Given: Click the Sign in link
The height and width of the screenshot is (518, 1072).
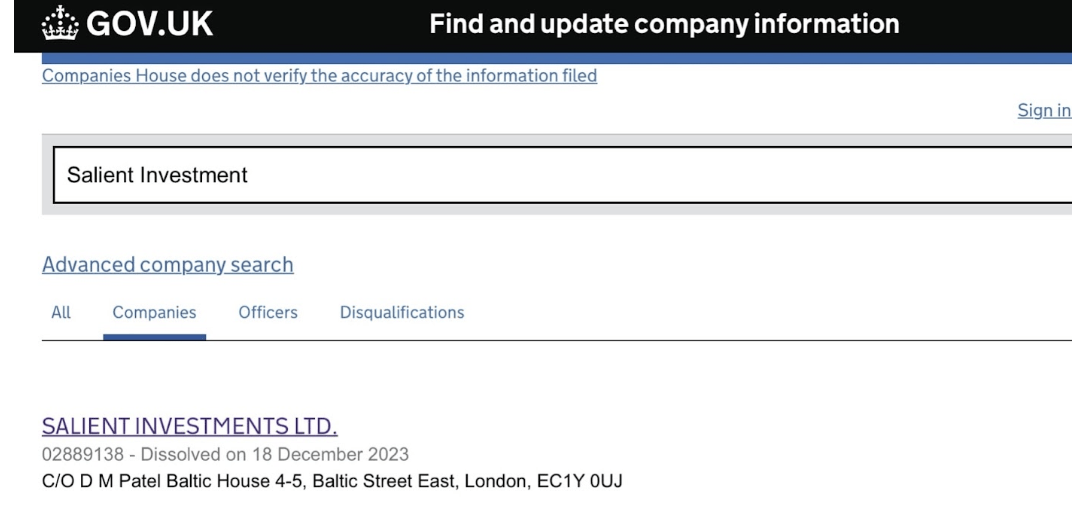Looking at the screenshot, I should pyautogui.click(x=1044, y=110).
